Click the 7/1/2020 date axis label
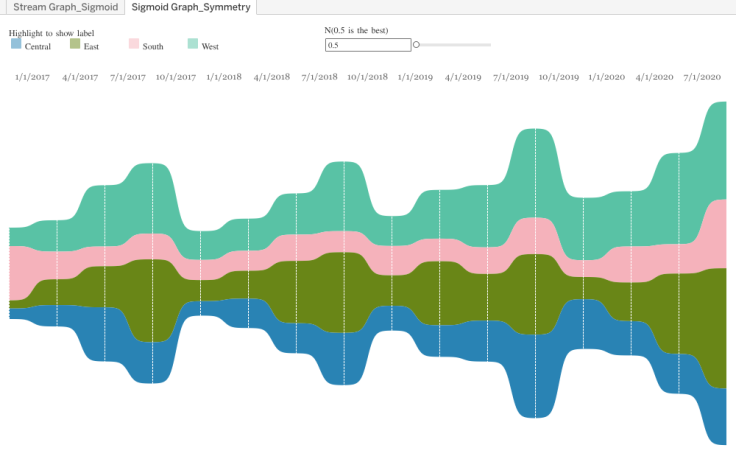The image size is (736, 454). click(x=700, y=76)
